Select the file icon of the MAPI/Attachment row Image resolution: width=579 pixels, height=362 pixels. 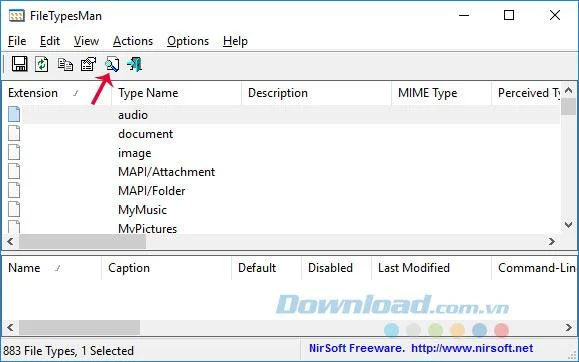click(14, 171)
